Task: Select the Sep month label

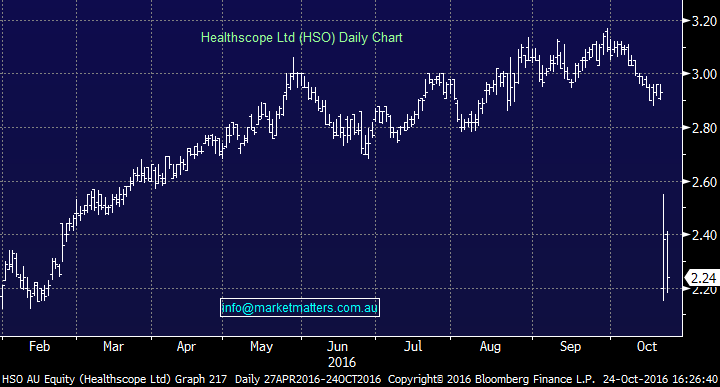Action: click(x=570, y=347)
